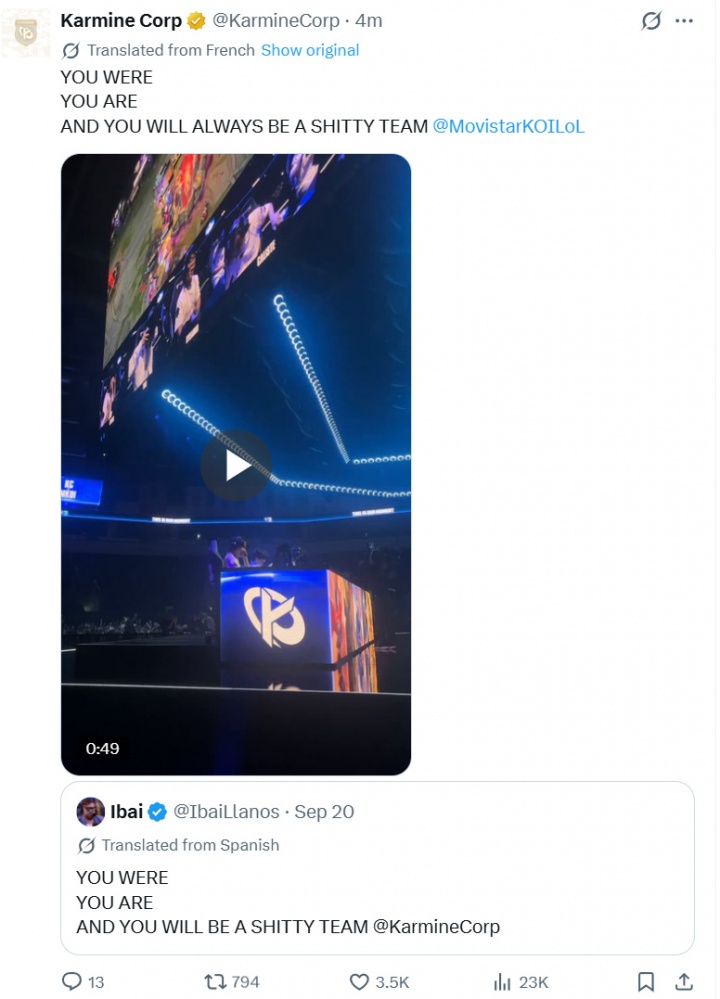Viewport: 720px width, 999px height.
Task: Click the @KarmineCorp handle in header
Action: pos(275,21)
